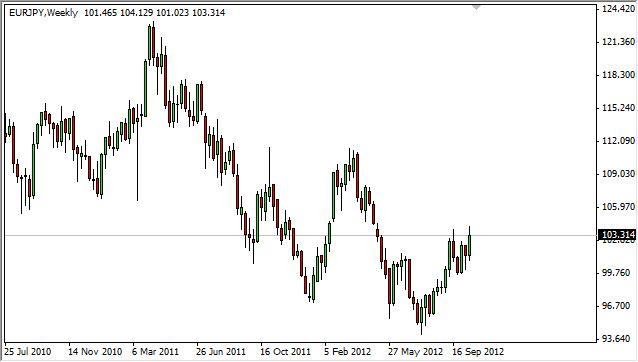Click the 25 Jul 2010 date label
Image resolution: width=638 pixels, height=362 pixels.
click(x=28, y=351)
